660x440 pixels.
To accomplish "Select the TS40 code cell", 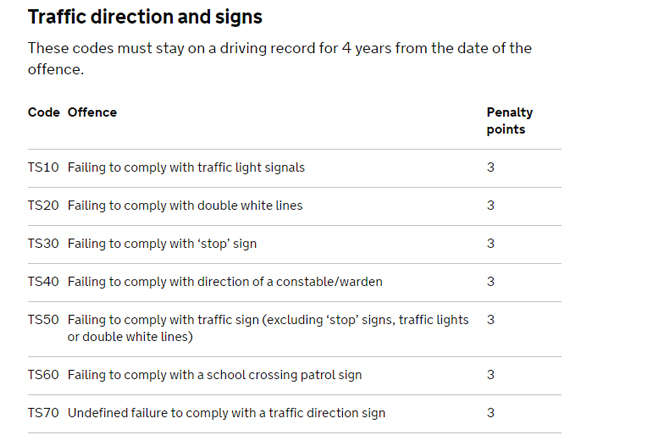I will pos(43,281).
